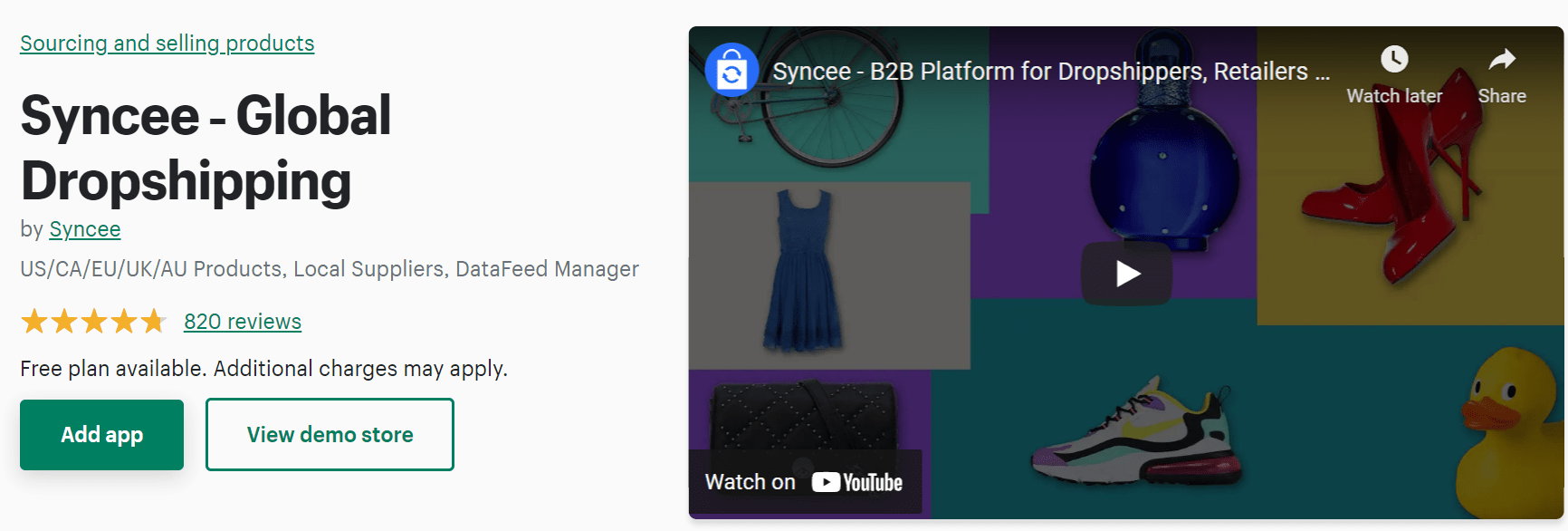Click the five-star rating icons
The image size is (1568, 531).
coord(94,321)
